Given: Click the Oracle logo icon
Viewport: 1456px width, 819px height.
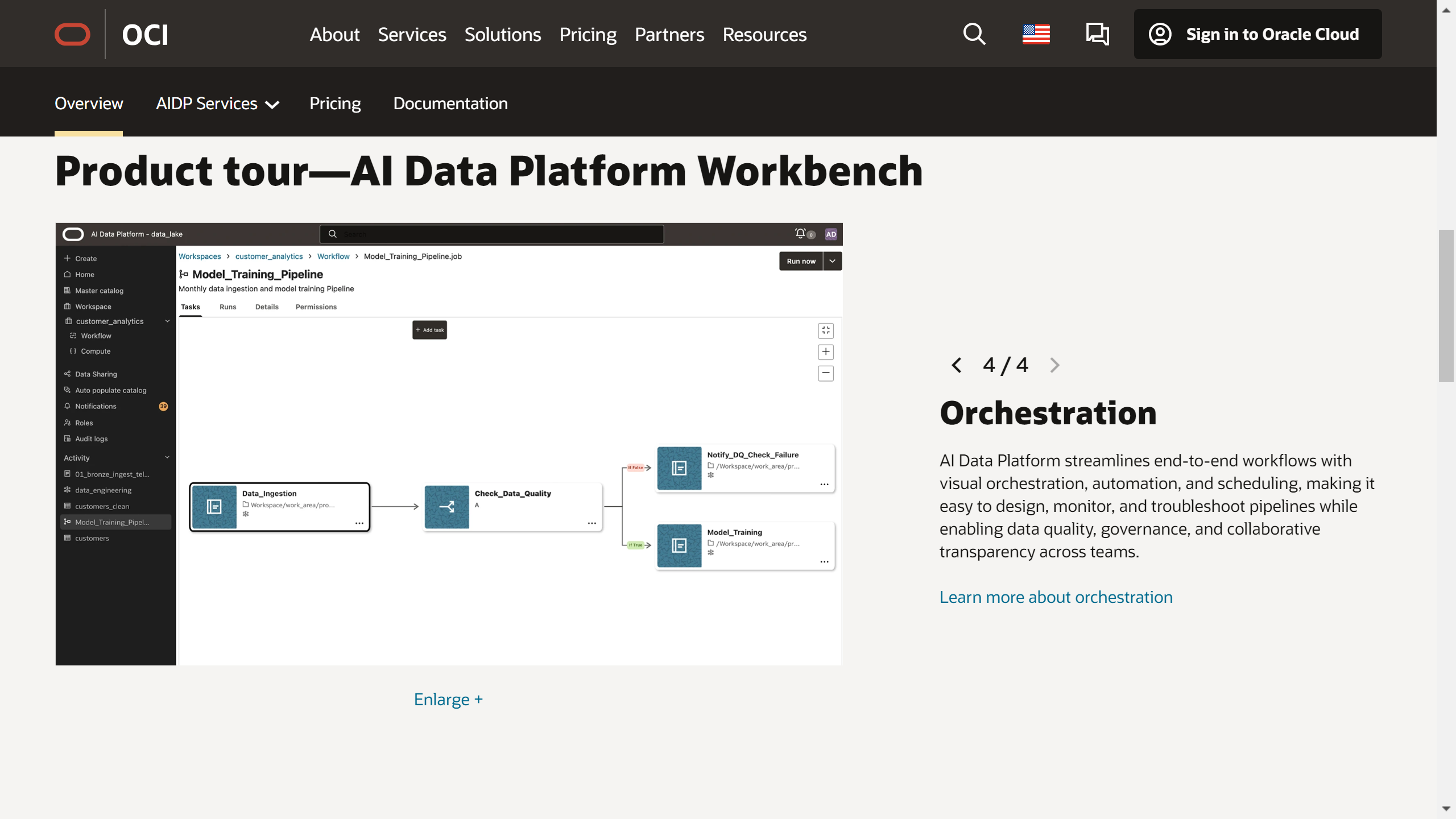Looking at the screenshot, I should pyautogui.click(x=72, y=34).
